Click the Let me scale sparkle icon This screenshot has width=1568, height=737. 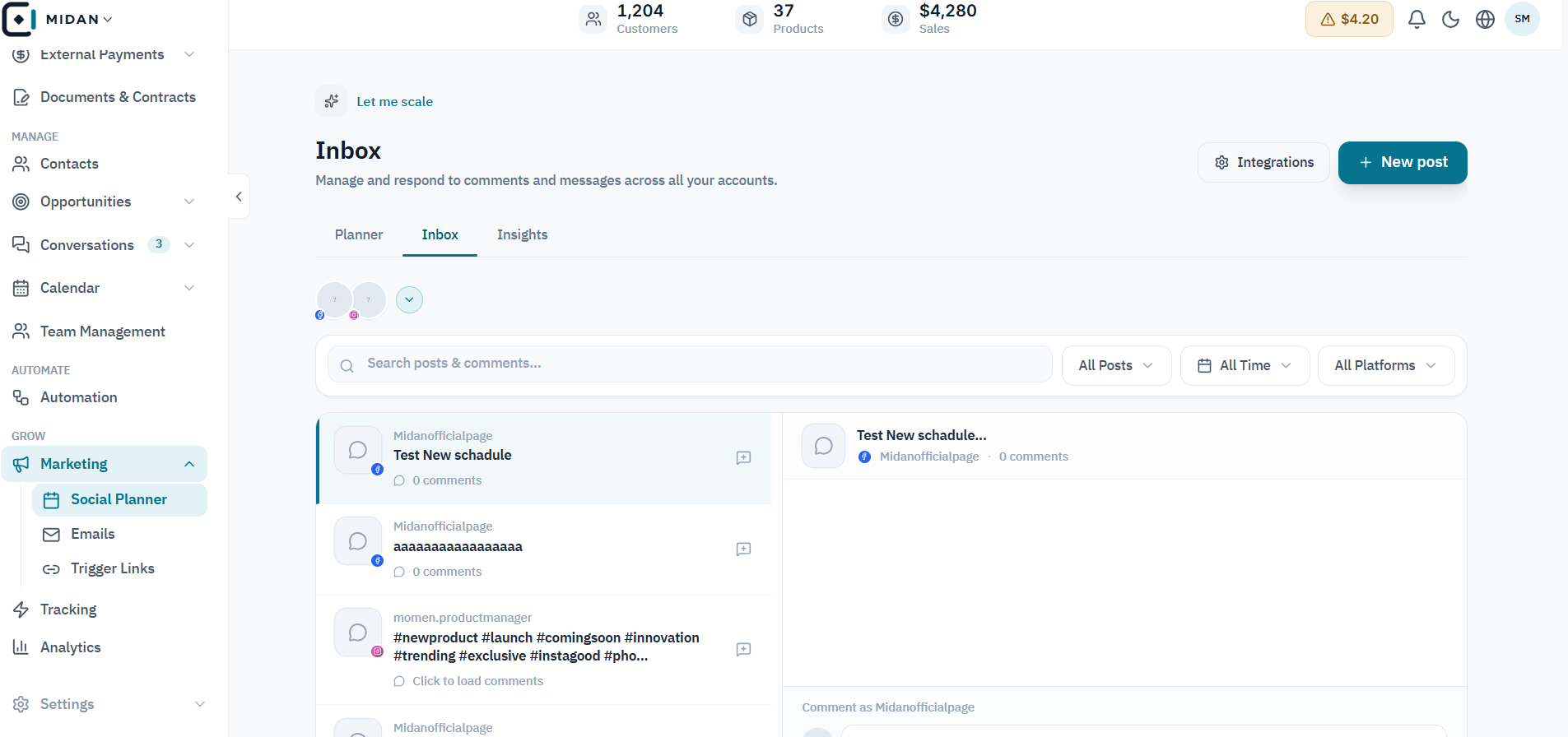(x=332, y=101)
